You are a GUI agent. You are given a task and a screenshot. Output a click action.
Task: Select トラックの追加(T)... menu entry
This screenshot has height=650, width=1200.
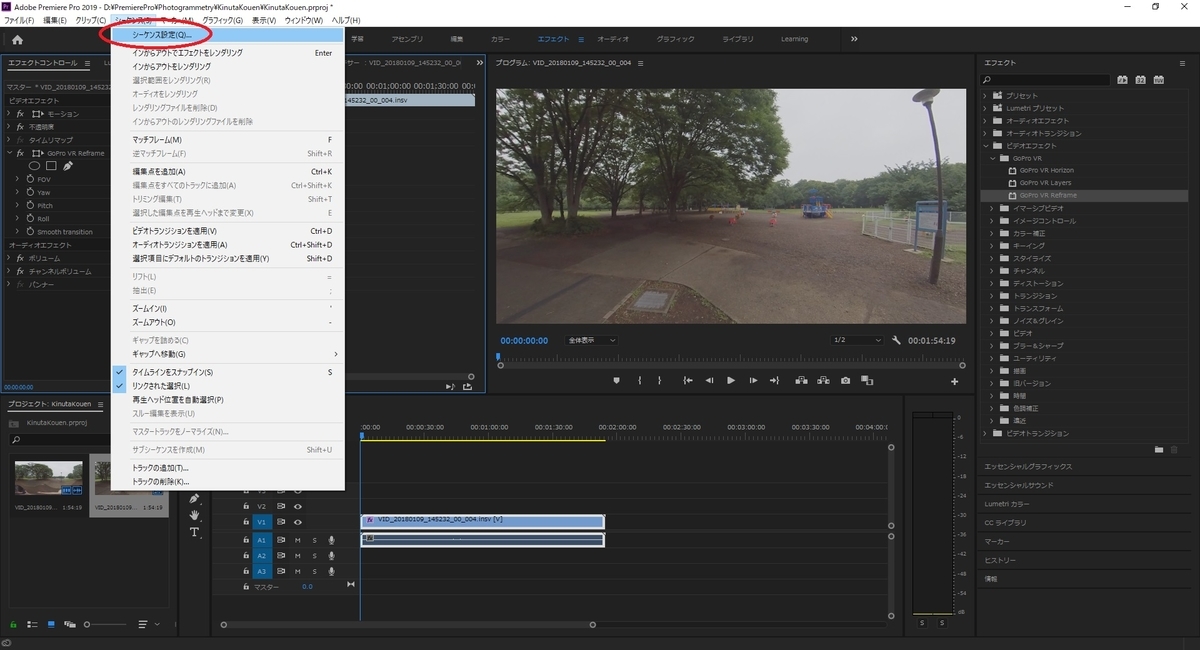[x=160, y=468]
